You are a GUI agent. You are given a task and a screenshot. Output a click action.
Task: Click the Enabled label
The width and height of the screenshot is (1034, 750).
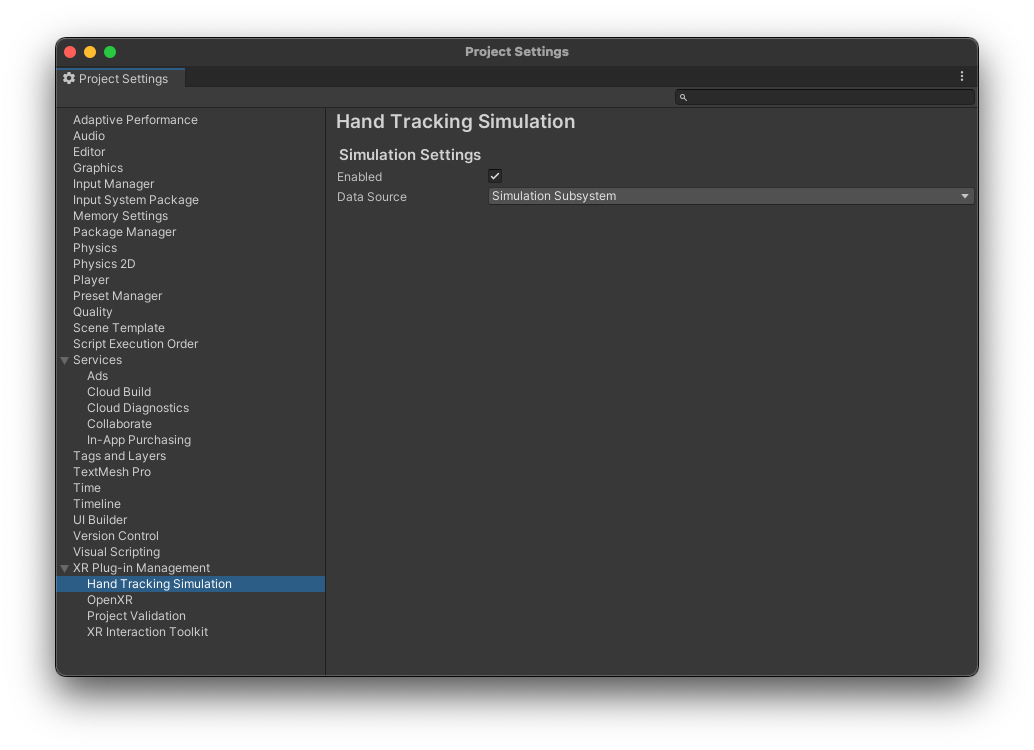coord(359,177)
